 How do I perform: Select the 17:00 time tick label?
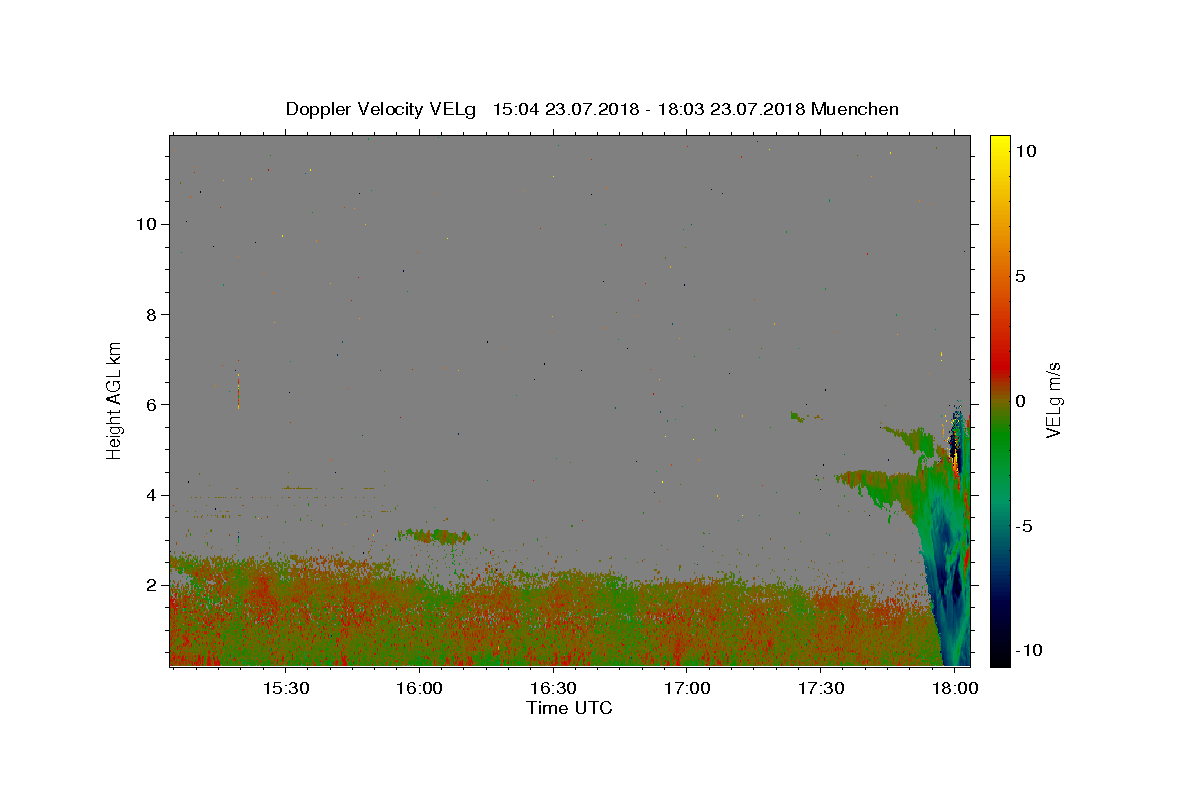[x=686, y=689]
